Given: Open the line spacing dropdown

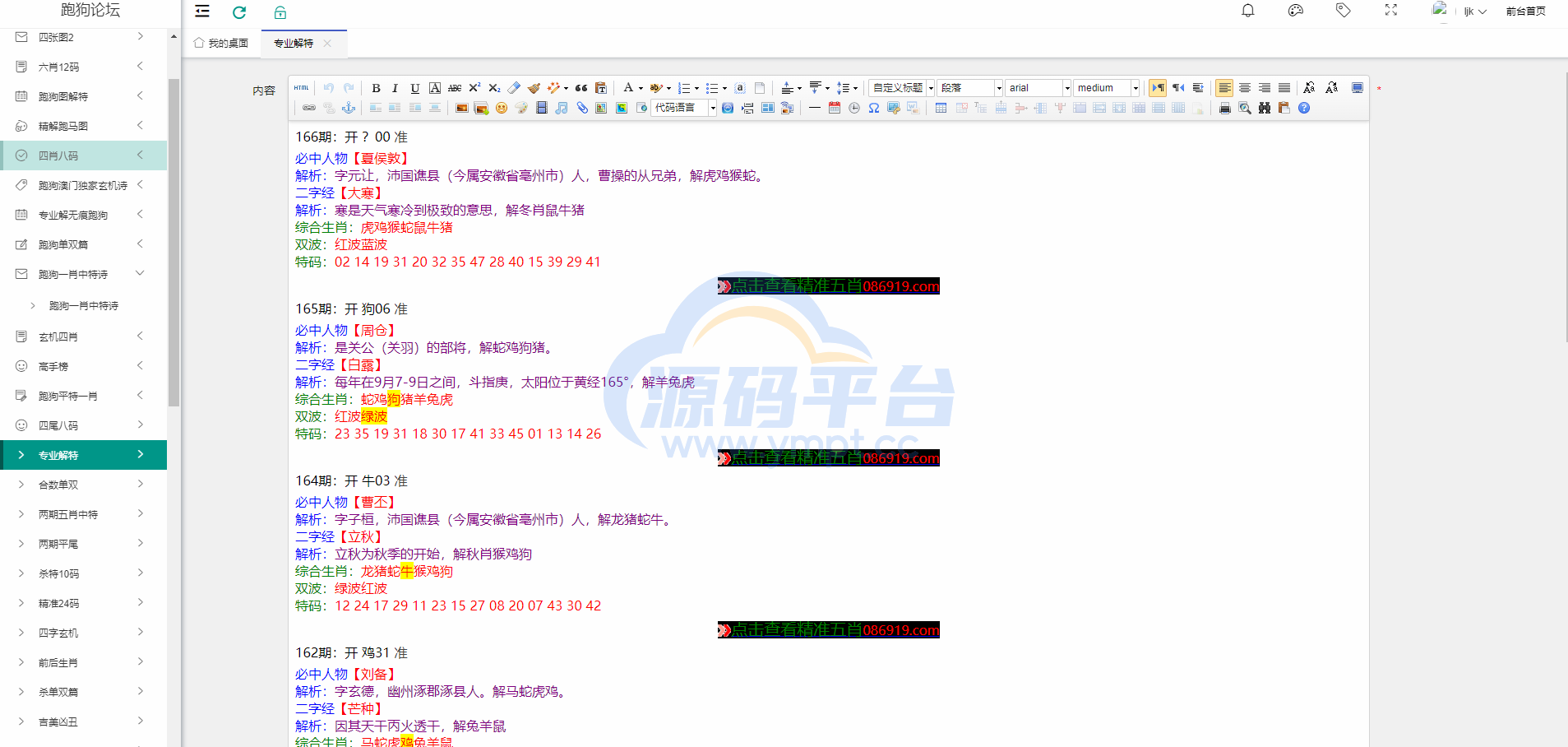Looking at the screenshot, I should tap(855, 89).
